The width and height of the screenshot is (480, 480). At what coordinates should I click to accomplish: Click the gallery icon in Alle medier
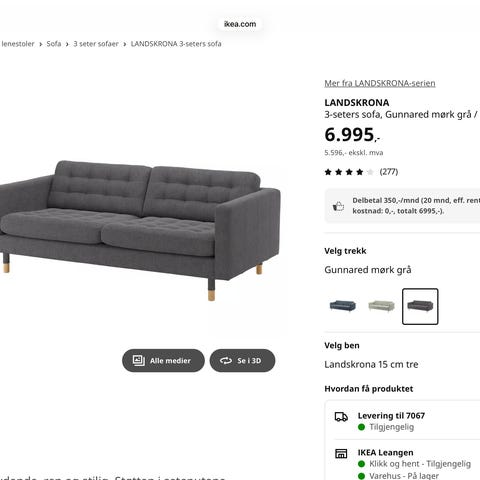tap(139, 360)
